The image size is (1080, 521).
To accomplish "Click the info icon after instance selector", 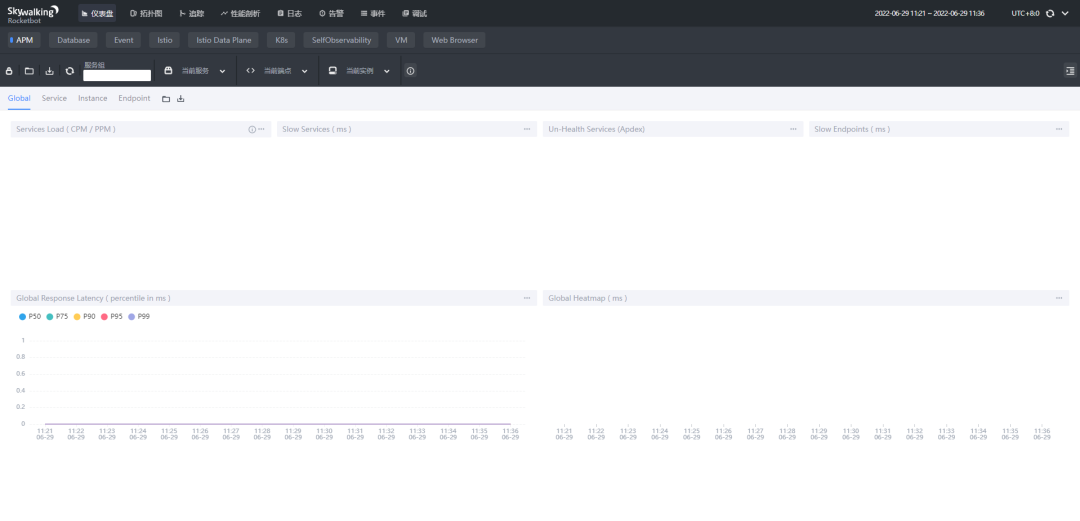I will pos(411,71).
